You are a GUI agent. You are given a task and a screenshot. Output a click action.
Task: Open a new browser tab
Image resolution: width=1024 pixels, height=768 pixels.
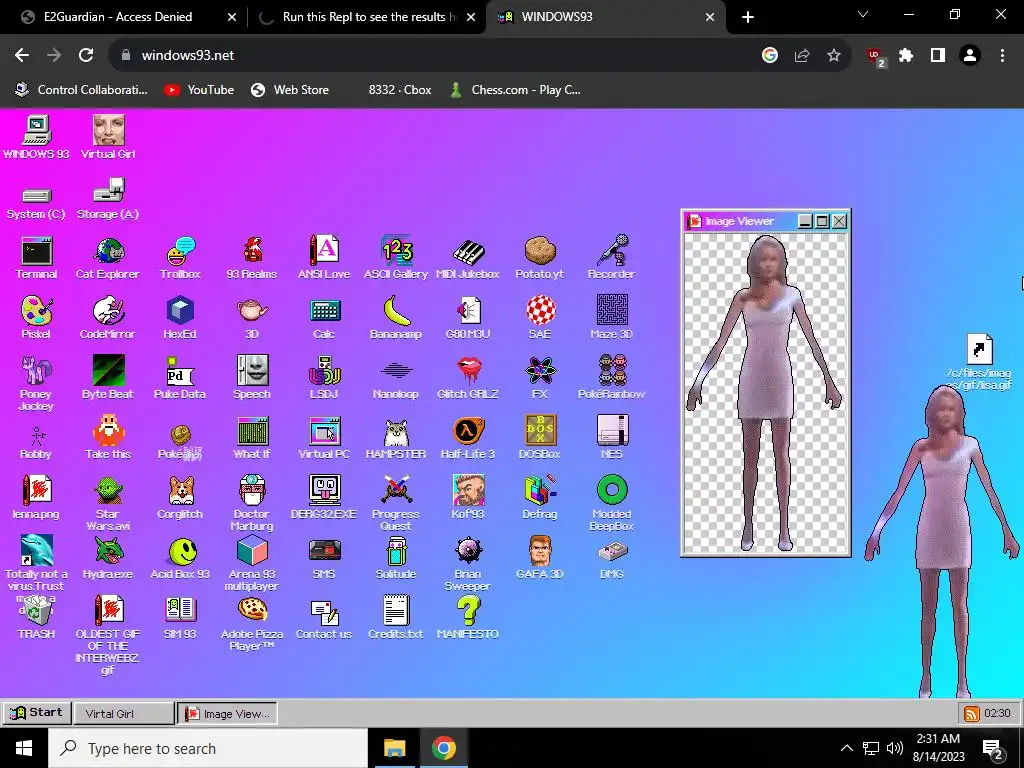tap(748, 17)
